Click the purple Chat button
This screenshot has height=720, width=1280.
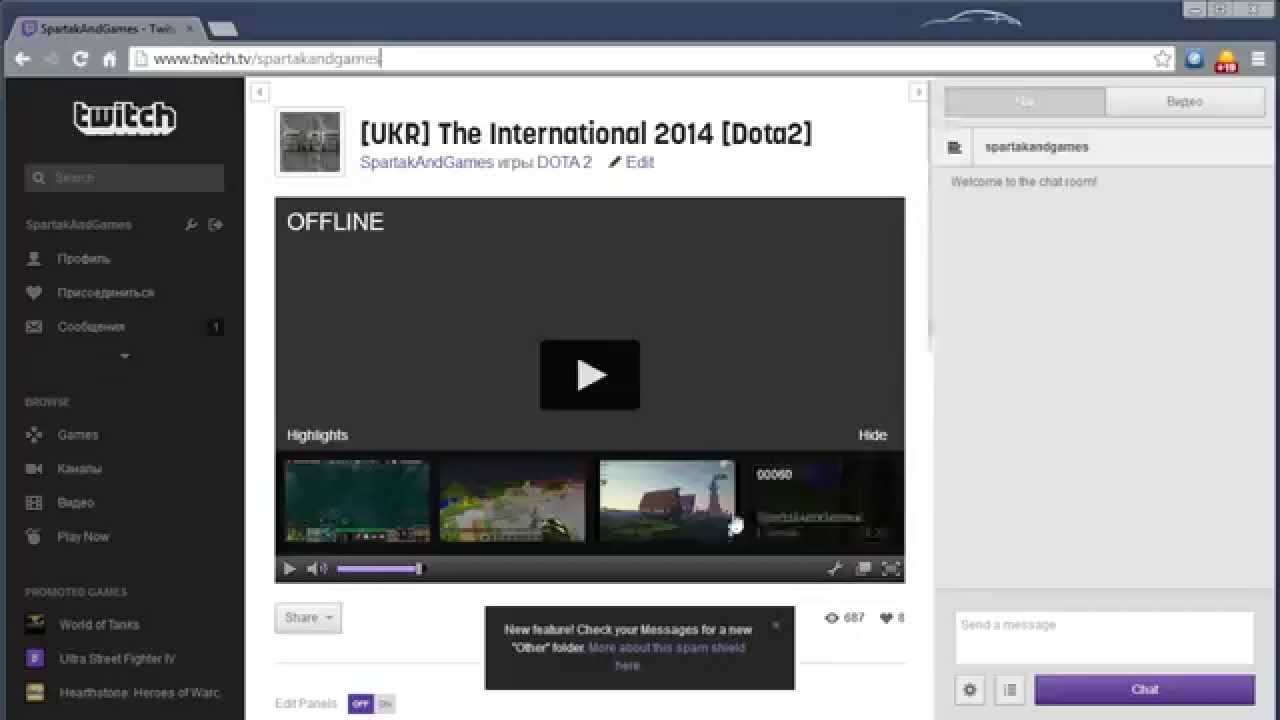coord(1145,690)
